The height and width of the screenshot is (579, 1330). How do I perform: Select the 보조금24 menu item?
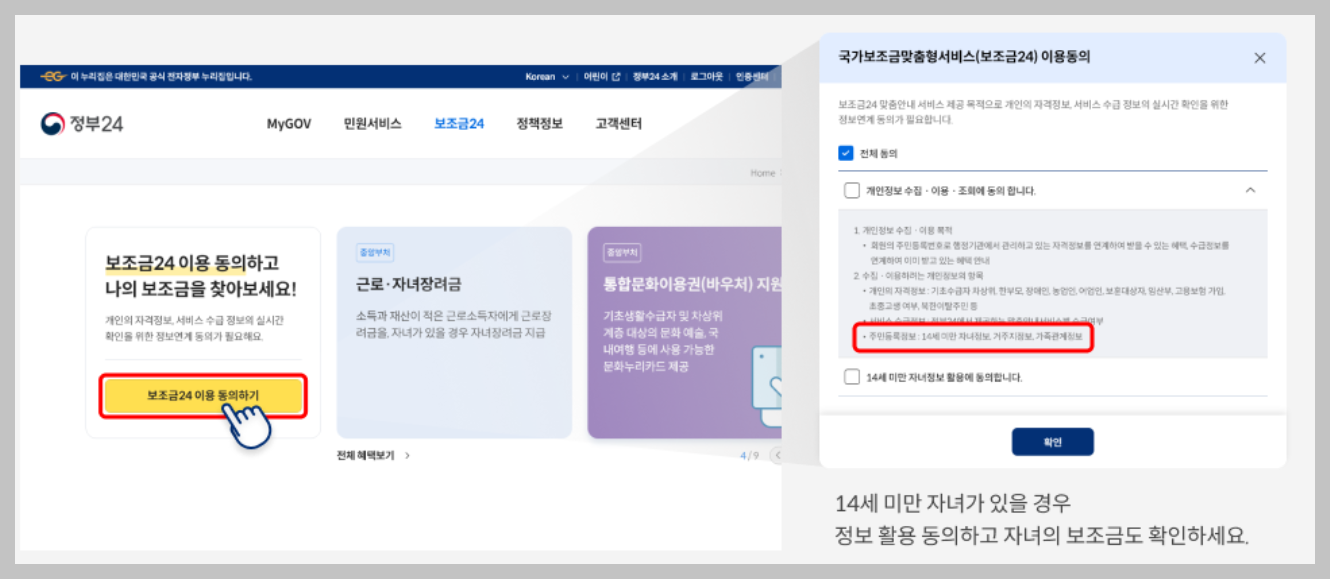[x=459, y=124]
